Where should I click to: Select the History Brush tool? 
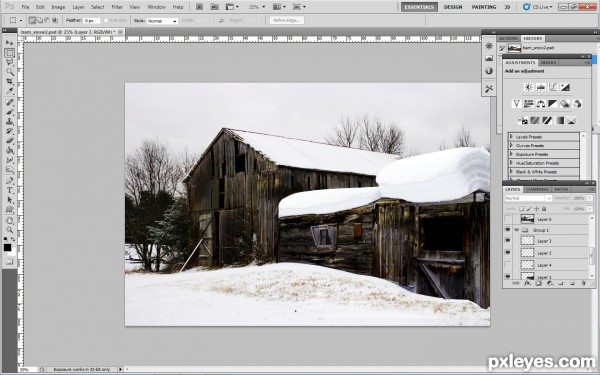point(10,131)
